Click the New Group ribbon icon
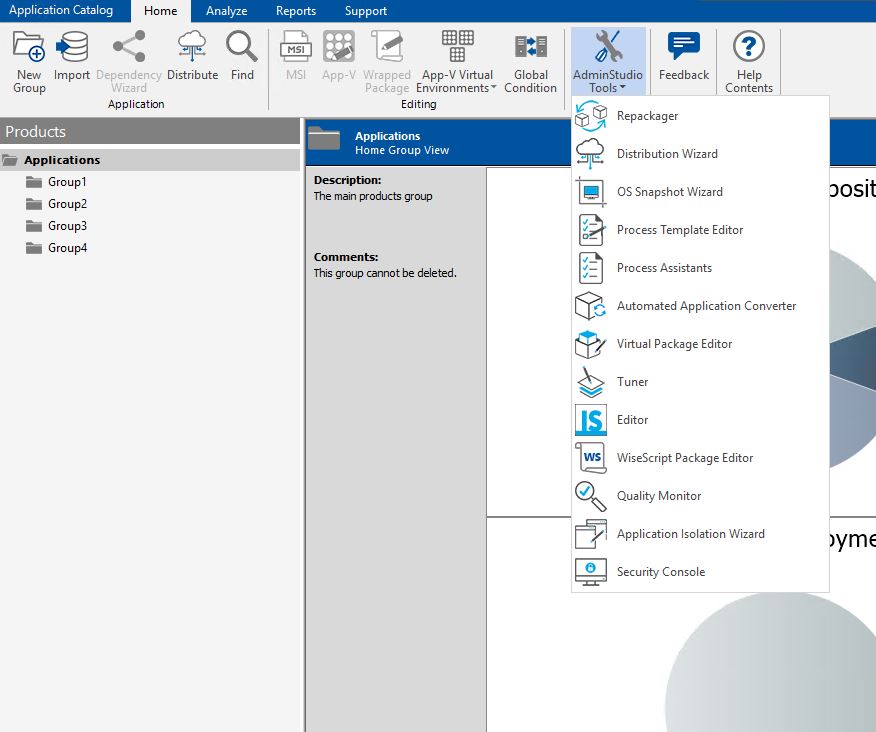 (28, 46)
